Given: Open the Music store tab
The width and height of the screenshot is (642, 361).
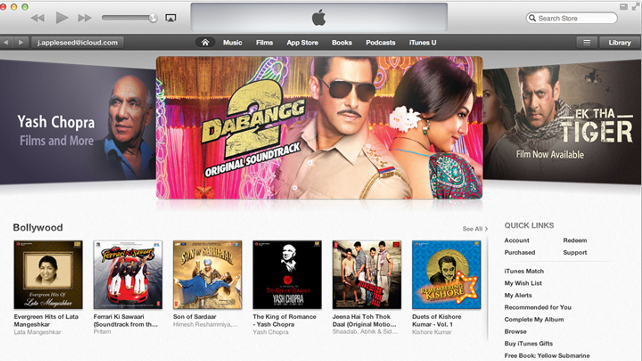Looking at the screenshot, I should click(232, 43).
